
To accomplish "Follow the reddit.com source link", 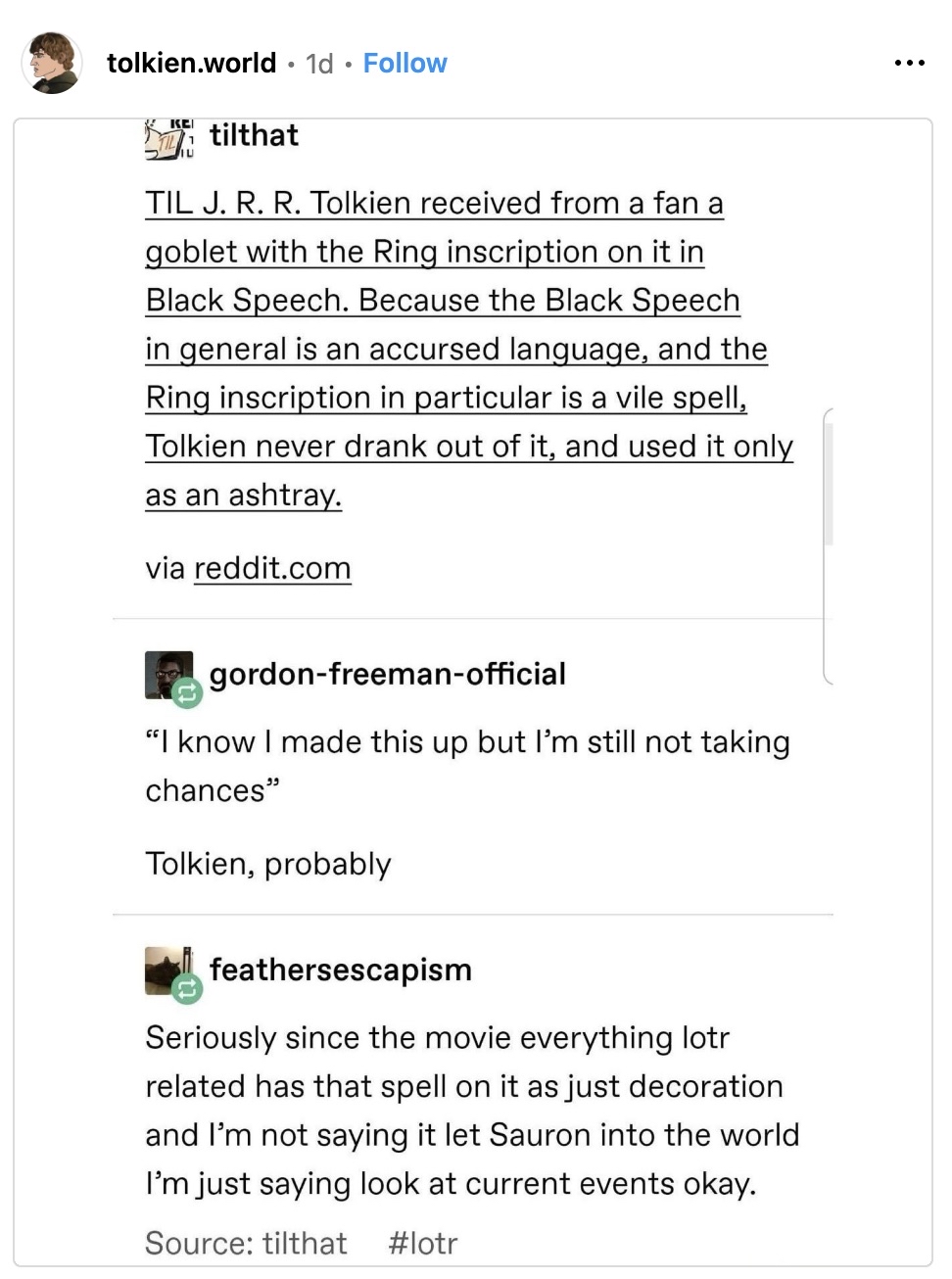I will click(x=272, y=568).
